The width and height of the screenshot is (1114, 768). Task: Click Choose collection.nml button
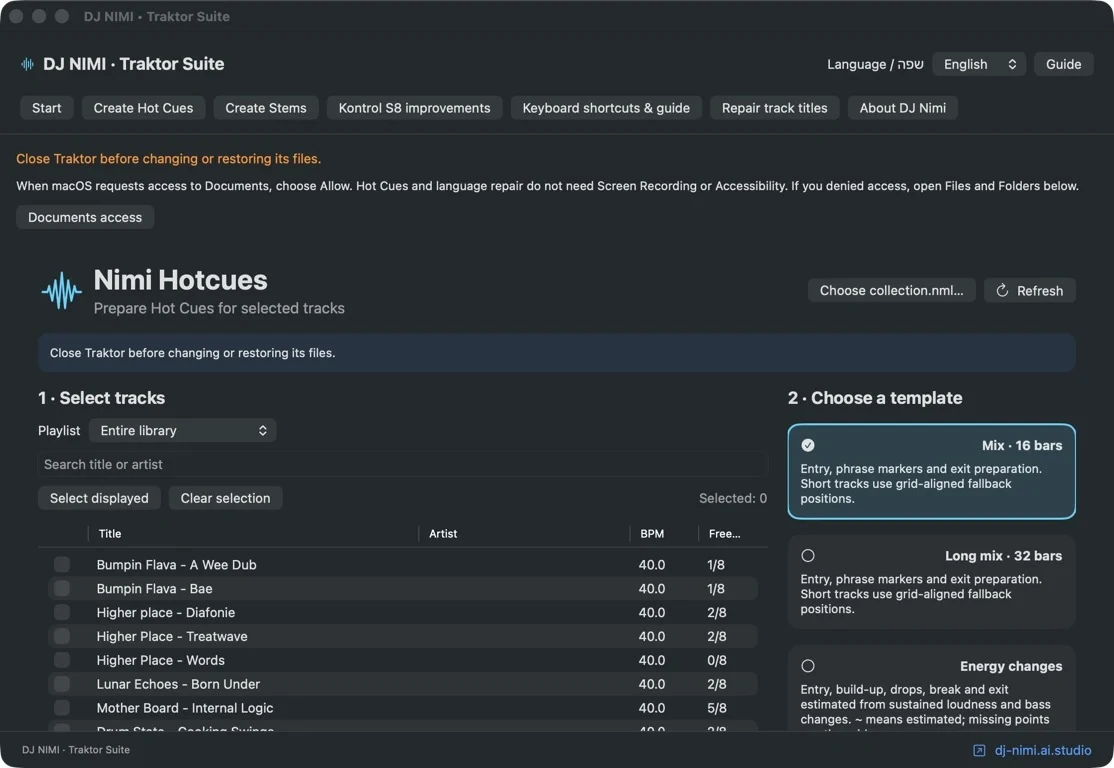[891, 291]
